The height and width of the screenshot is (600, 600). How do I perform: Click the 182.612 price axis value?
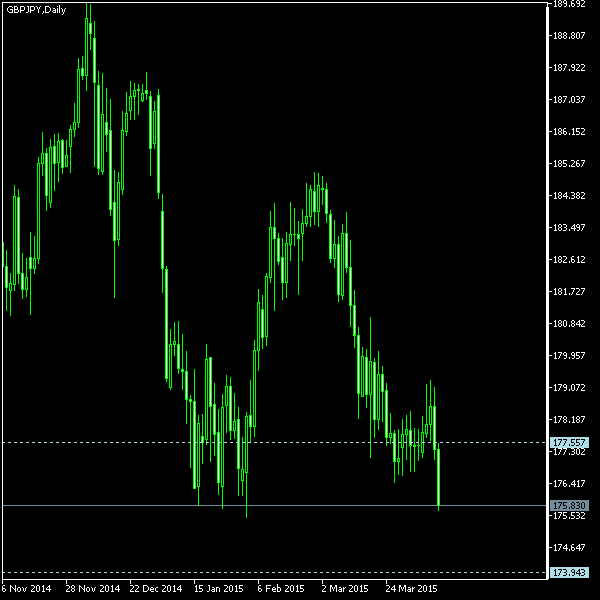[x=569, y=260]
